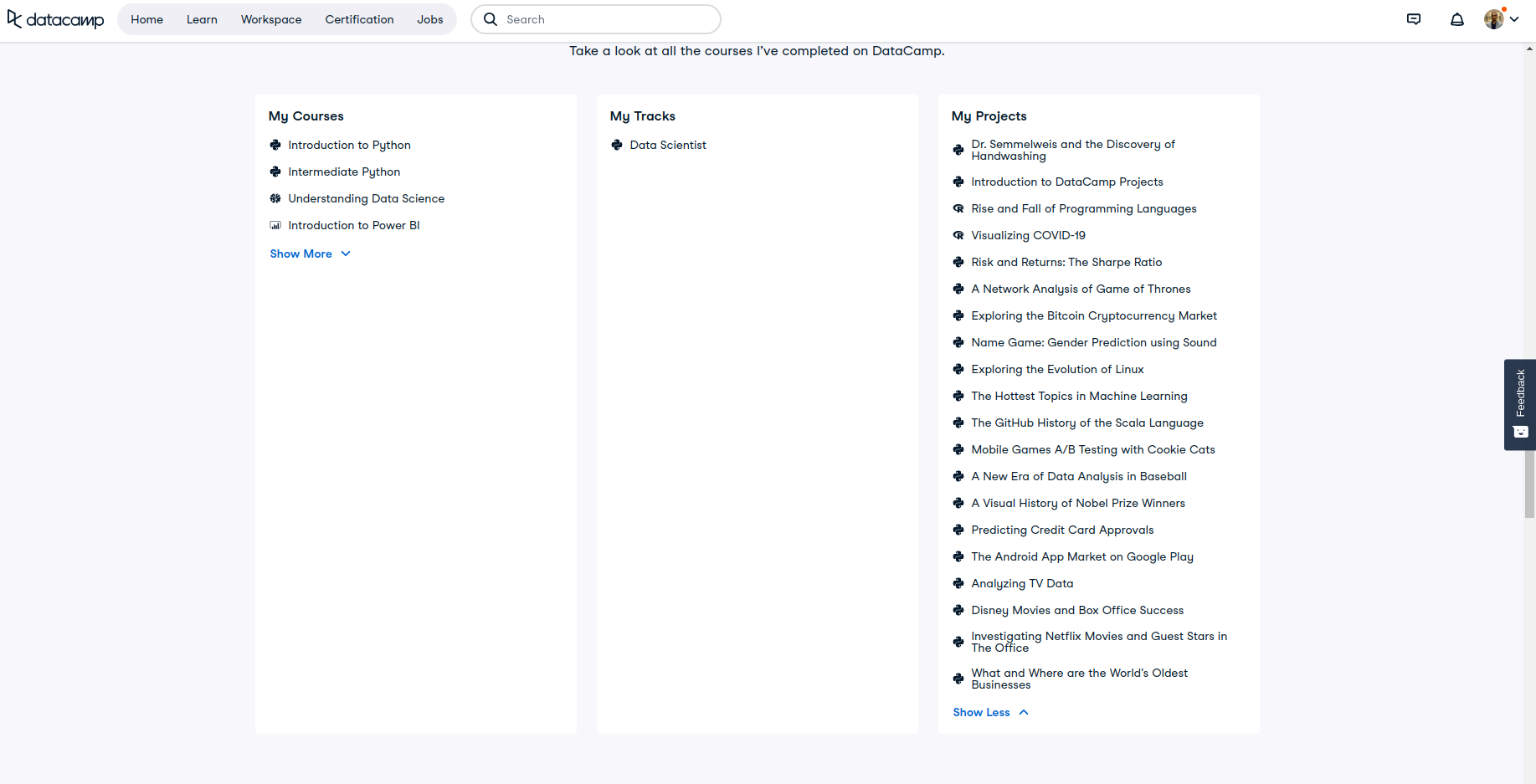Open A Network Analysis of Game of Thrones
The width and height of the screenshot is (1536, 784).
[1081, 289]
